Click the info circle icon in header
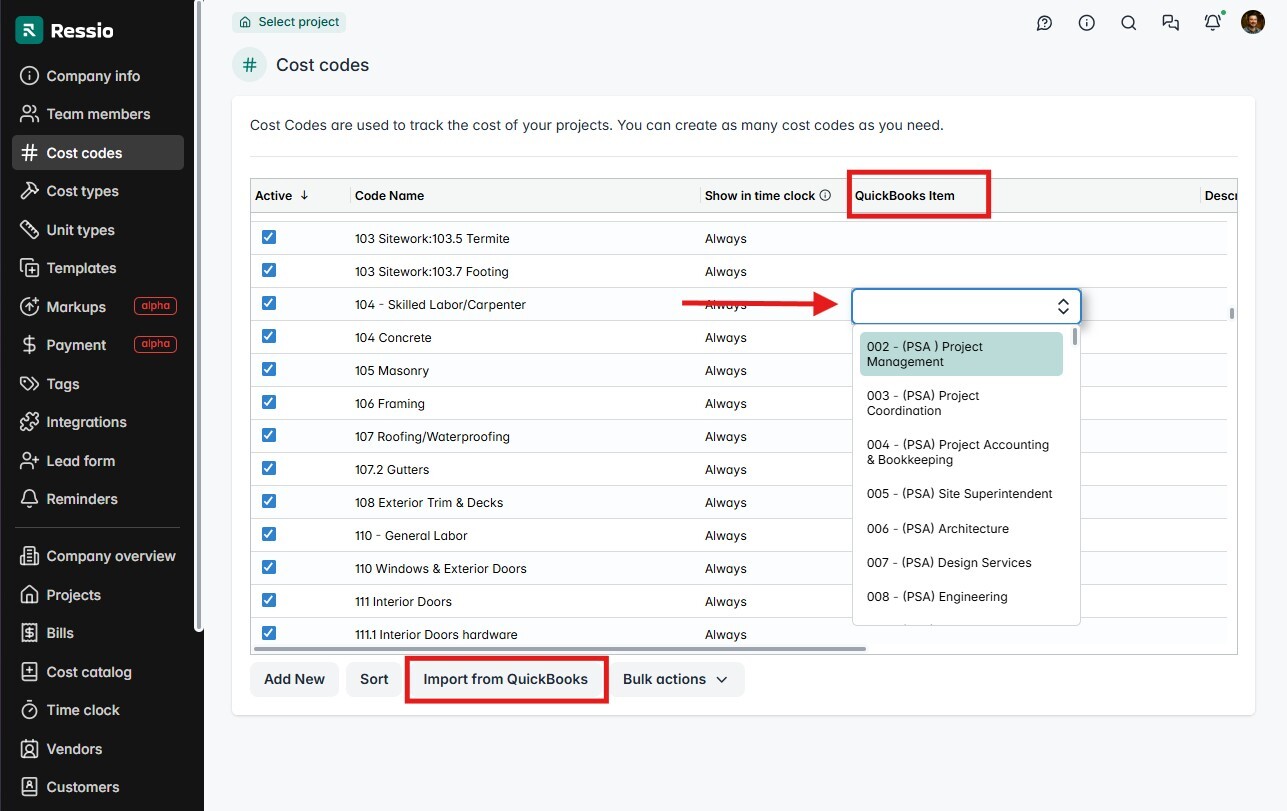 tap(1087, 23)
